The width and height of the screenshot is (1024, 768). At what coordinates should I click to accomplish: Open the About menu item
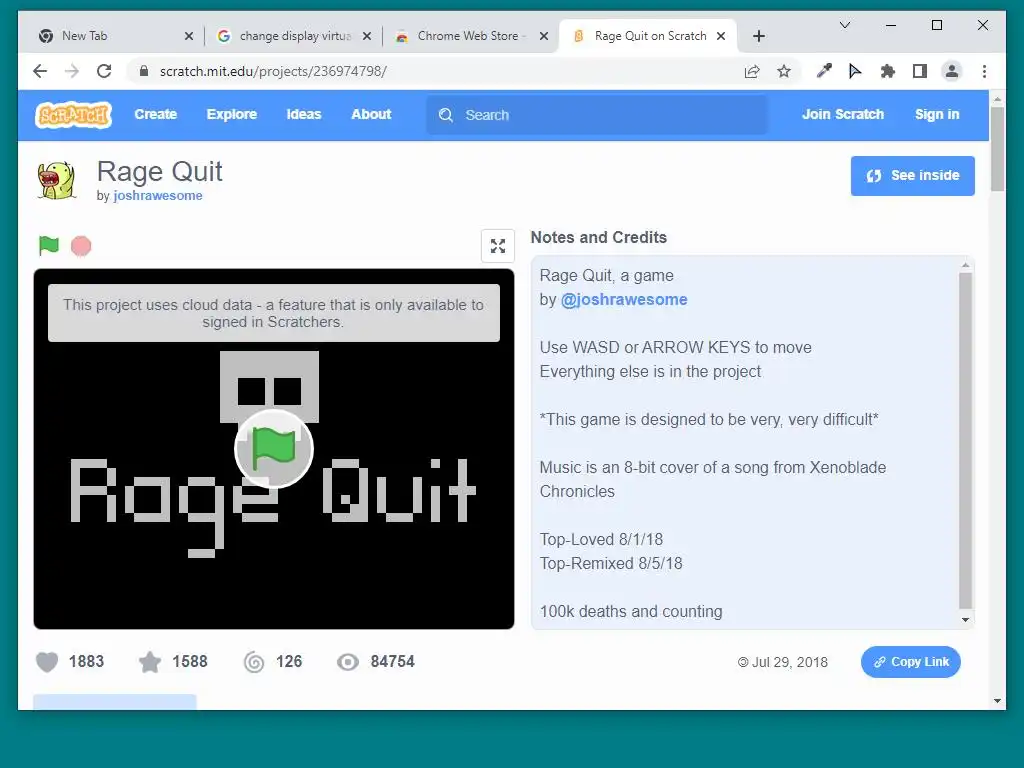click(x=371, y=114)
